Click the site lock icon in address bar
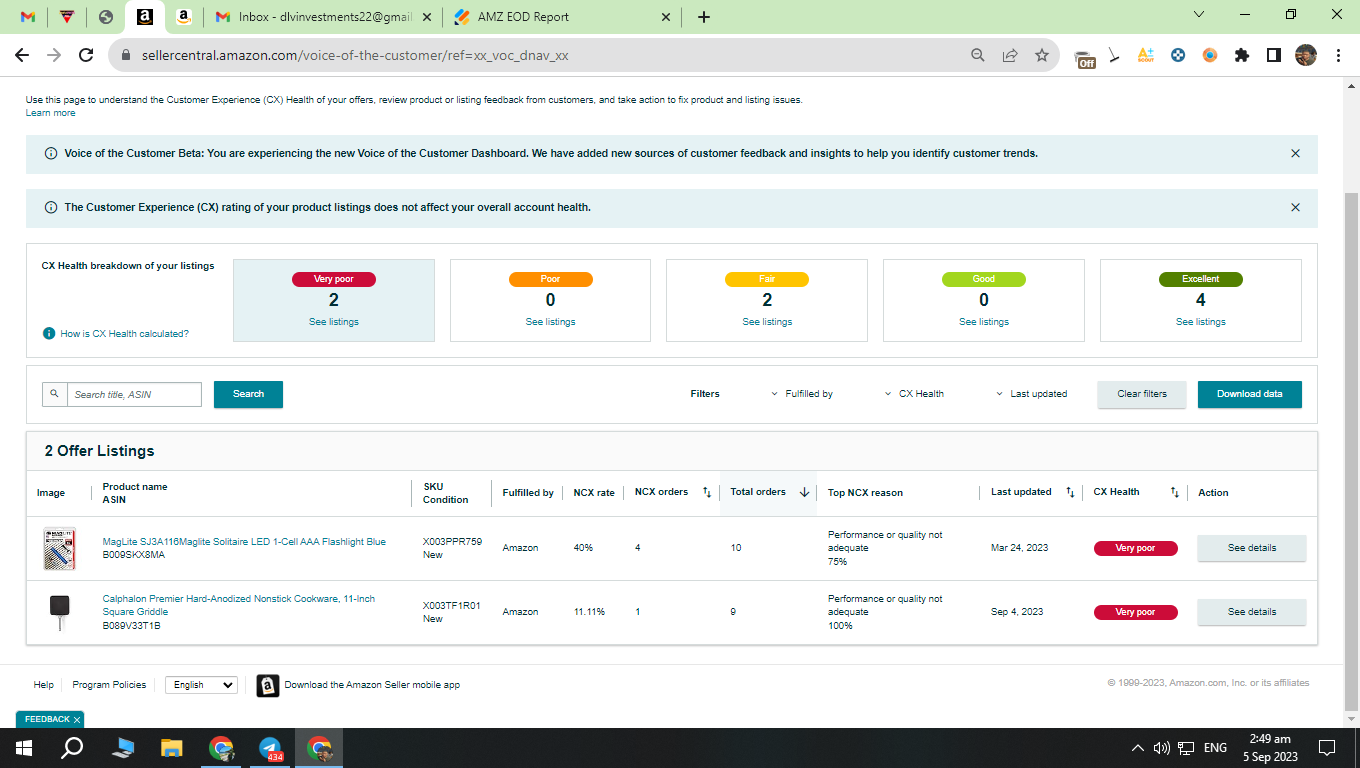Screen dimensions: 1360x768 coord(126,56)
